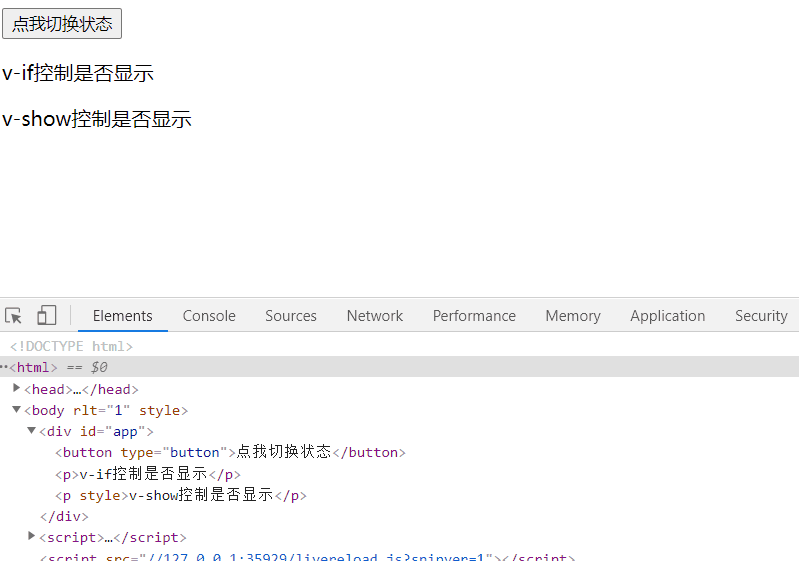Screen dimensions: 799x561
Task: Toggle the device toolbar icon
Action: coord(46,315)
